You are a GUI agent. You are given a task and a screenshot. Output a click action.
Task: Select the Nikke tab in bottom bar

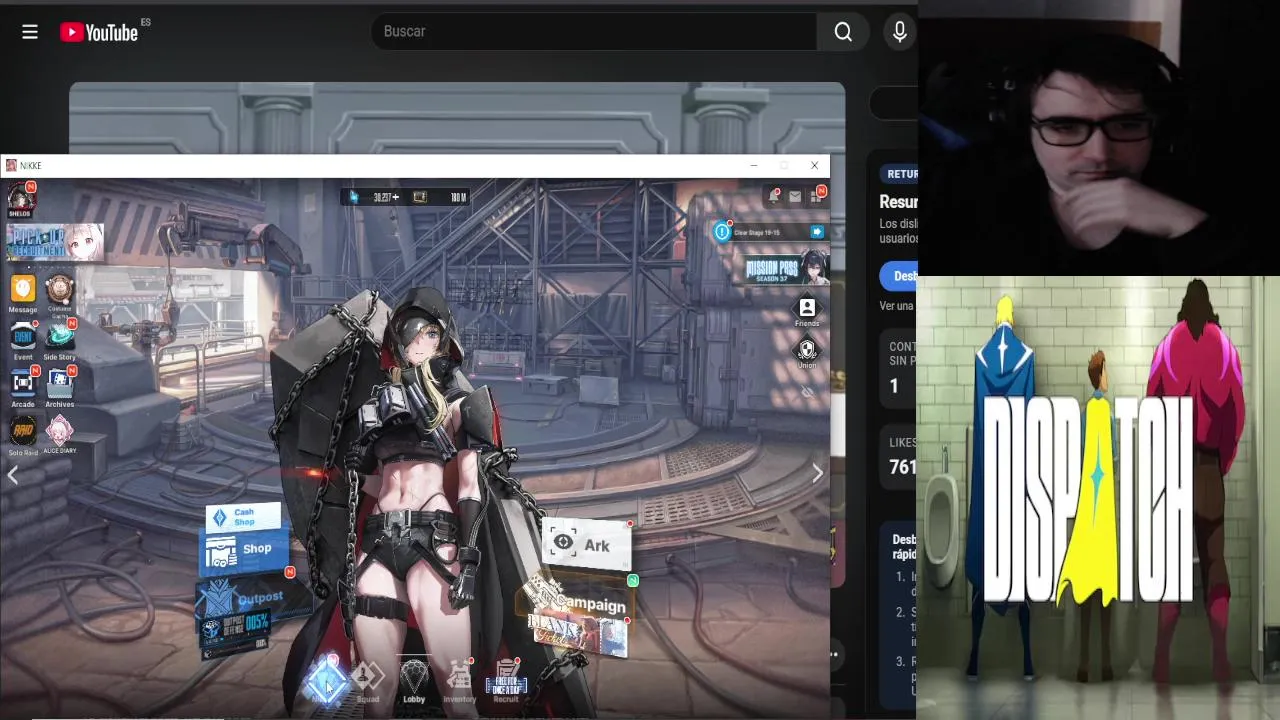pyautogui.click(x=325, y=682)
